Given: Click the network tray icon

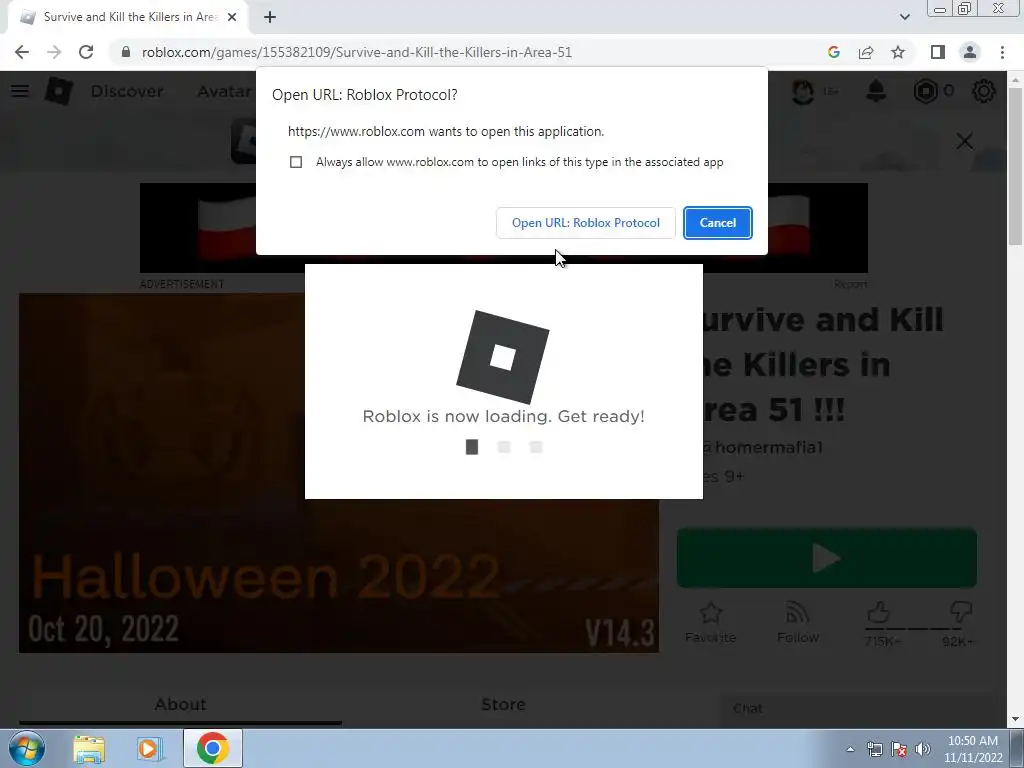Looking at the screenshot, I should 874,749.
